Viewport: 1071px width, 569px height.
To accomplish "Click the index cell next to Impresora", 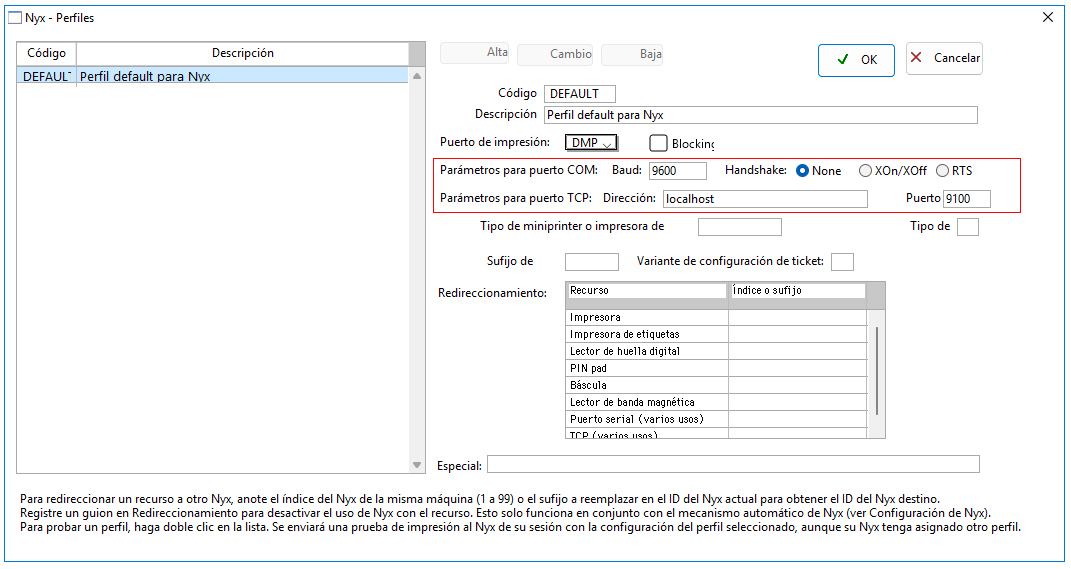I will coord(798,318).
